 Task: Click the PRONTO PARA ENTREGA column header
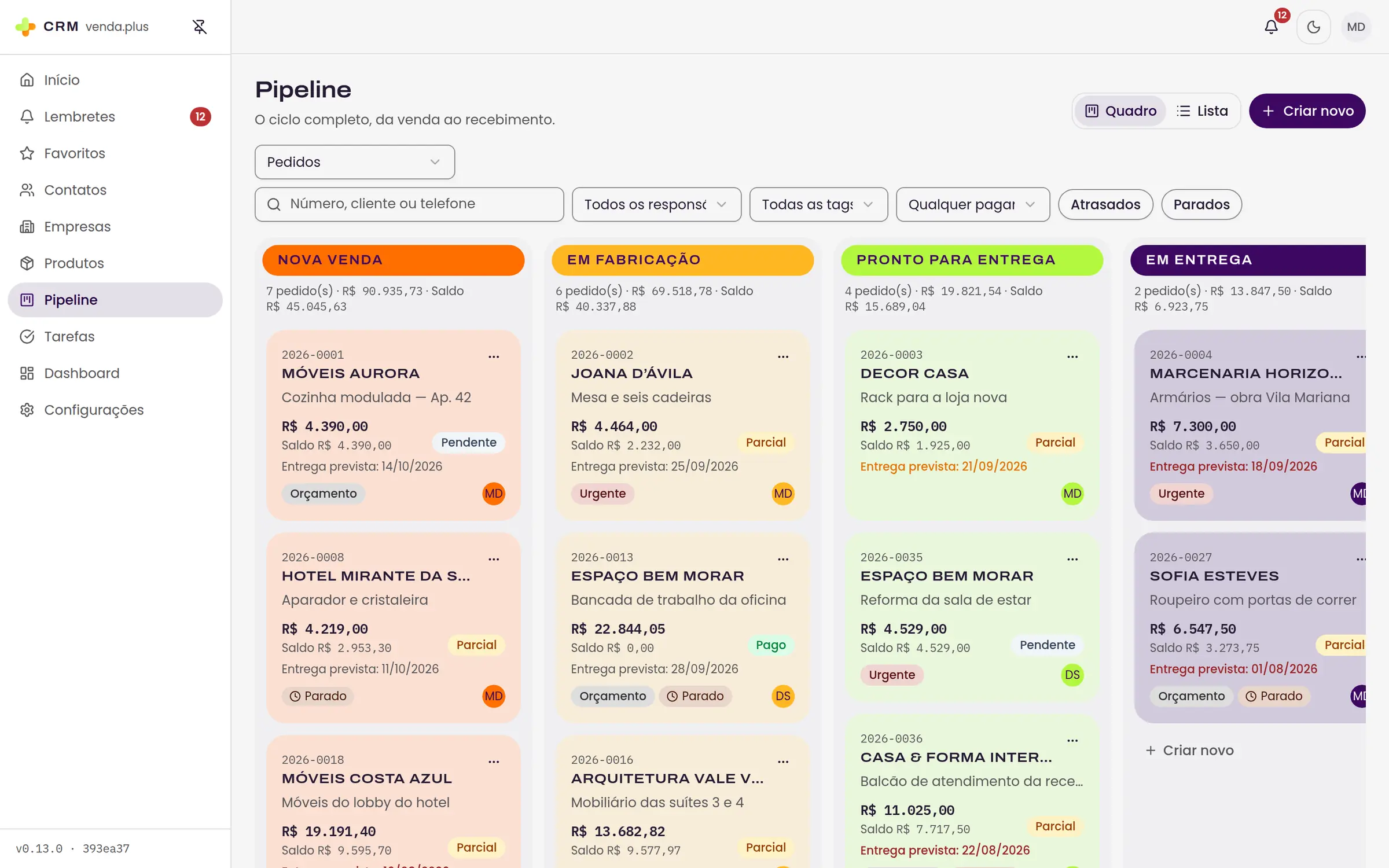tap(972, 260)
